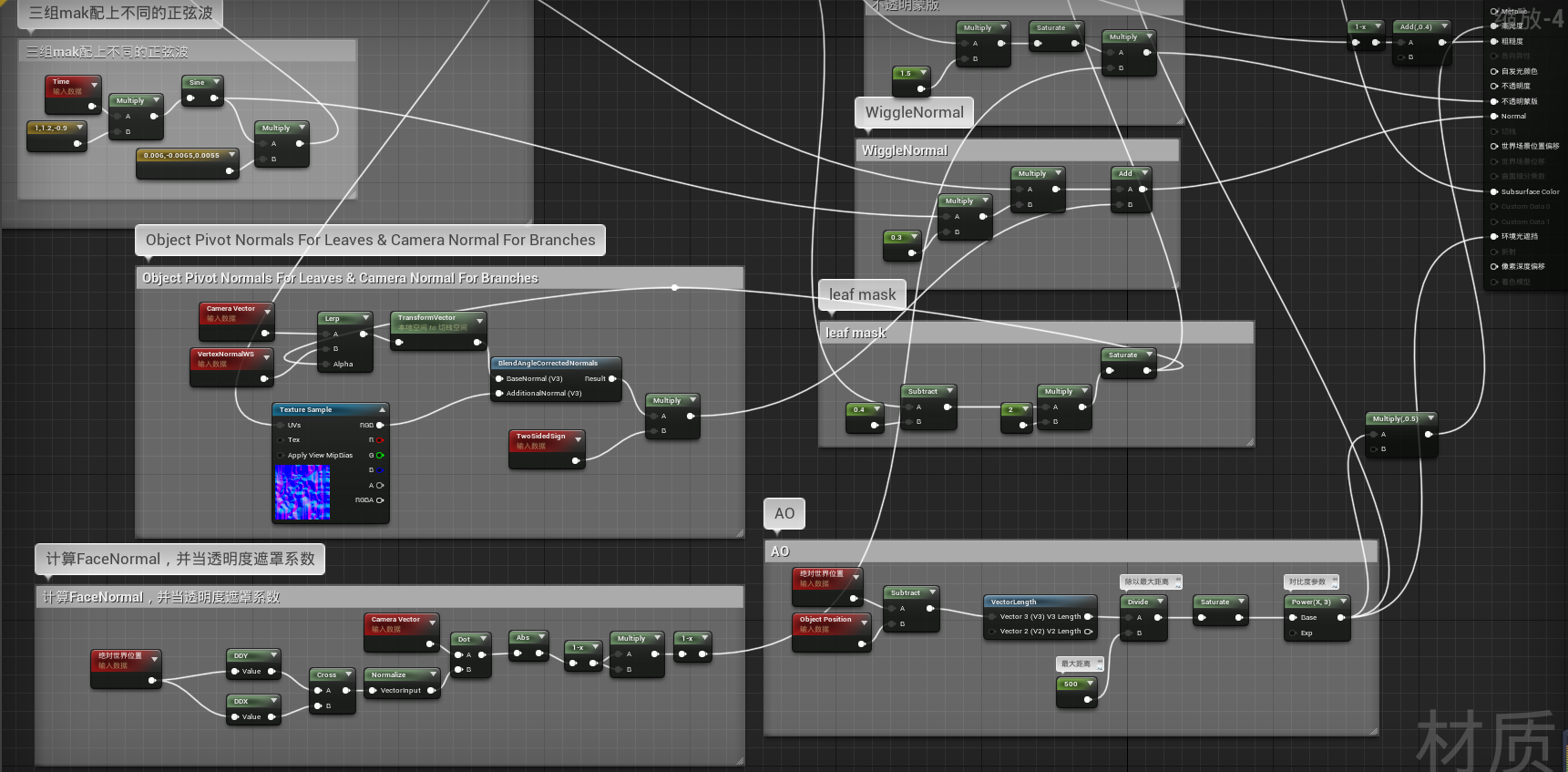Select the VertexNormalWS node
Viewport: 1568px width, 772px height.
point(231,366)
